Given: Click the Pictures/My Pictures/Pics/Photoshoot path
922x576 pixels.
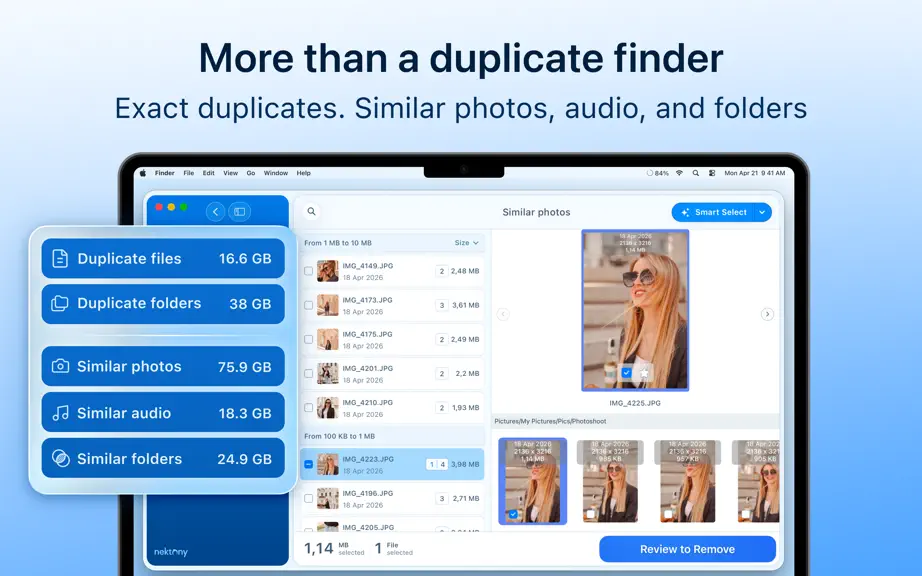Looking at the screenshot, I should pos(550,421).
